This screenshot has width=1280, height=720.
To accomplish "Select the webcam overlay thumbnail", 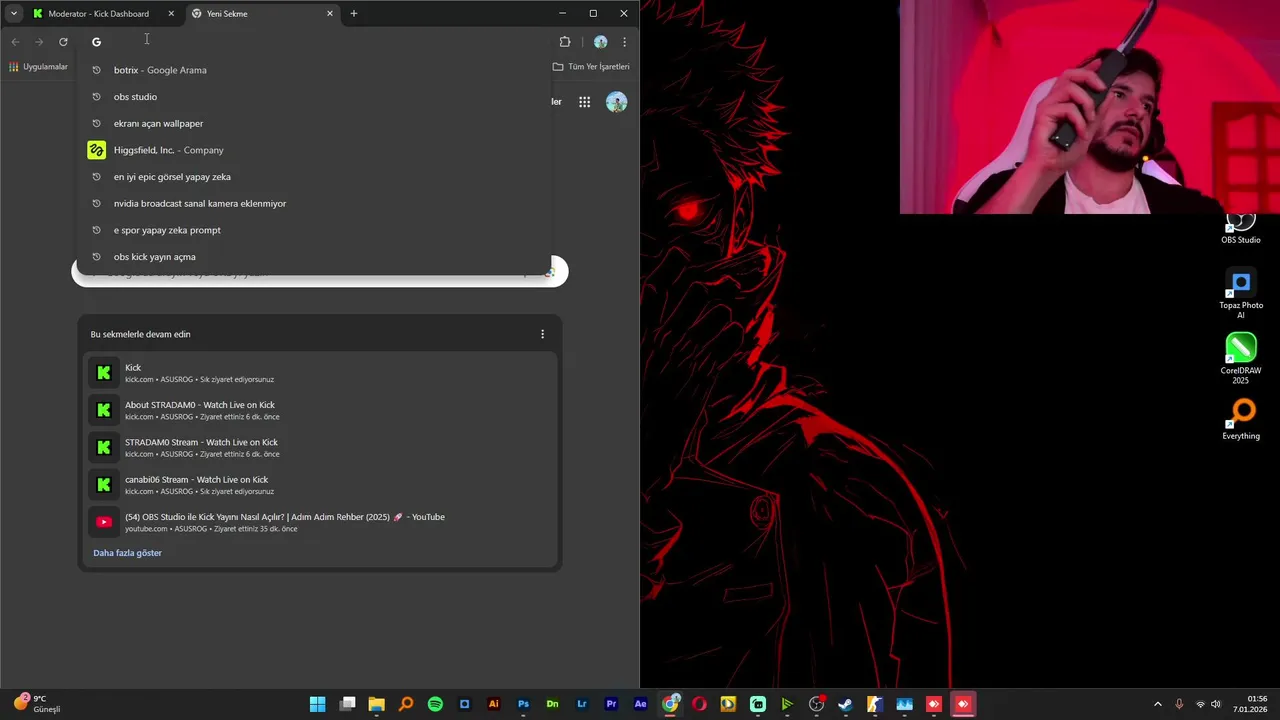I will click(x=1090, y=107).
